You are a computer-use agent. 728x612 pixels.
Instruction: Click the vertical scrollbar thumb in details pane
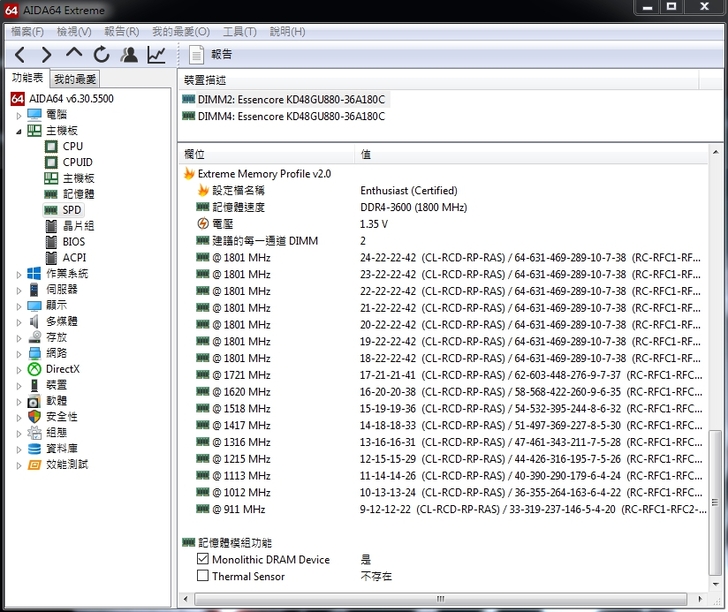(715, 502)
